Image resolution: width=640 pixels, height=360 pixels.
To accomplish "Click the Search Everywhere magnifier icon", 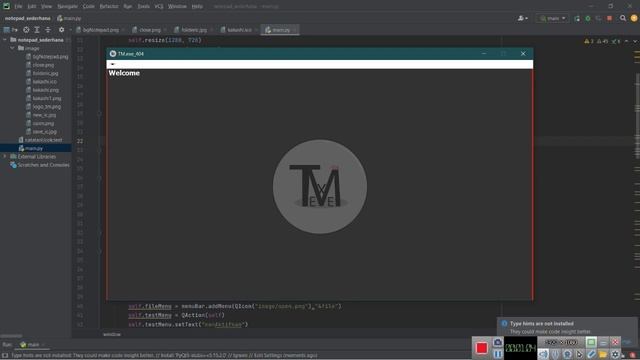I will click(x=623, y=18).
